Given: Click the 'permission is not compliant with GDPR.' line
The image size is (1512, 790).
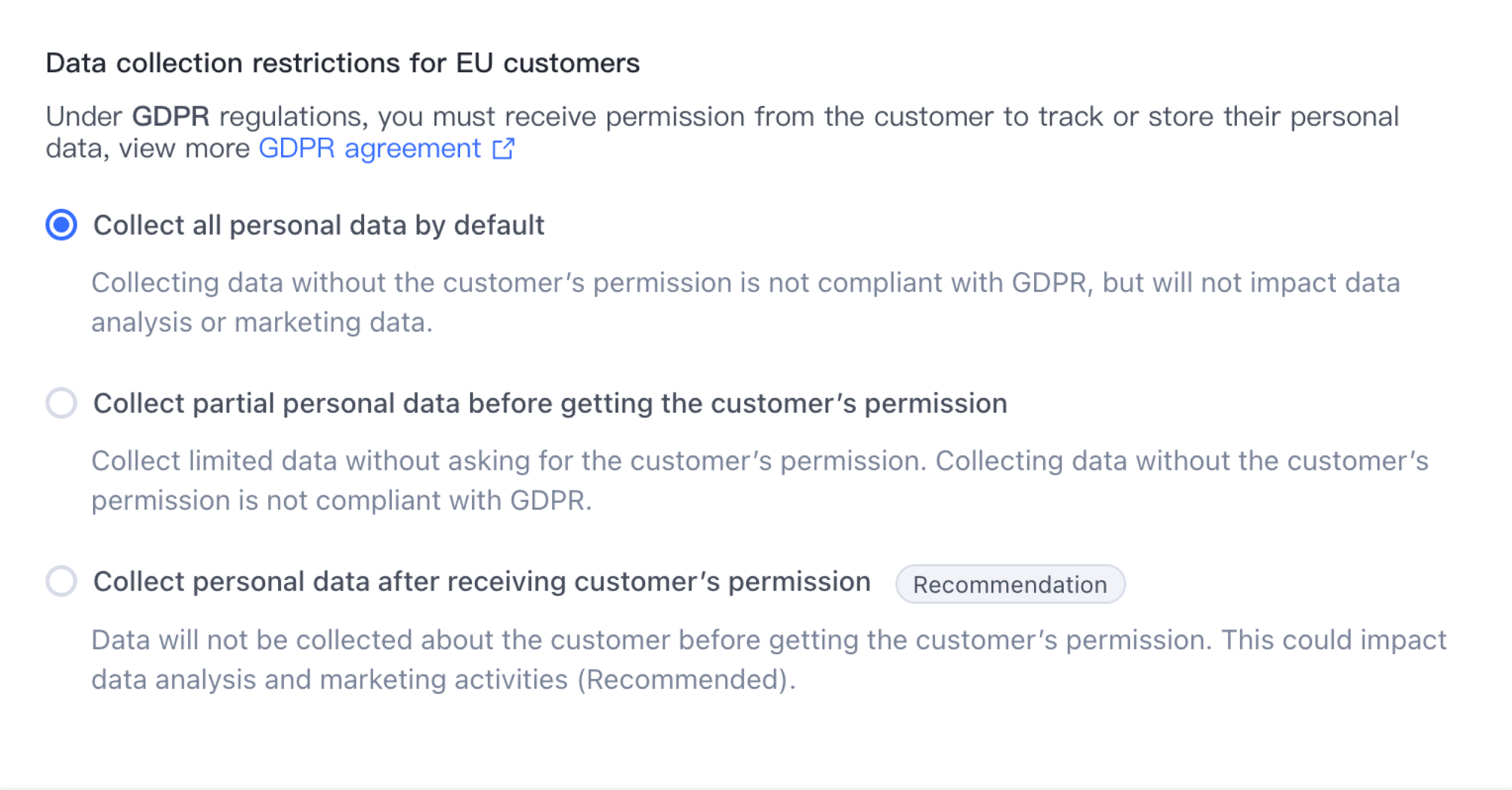Looking at the screenshot, I should [342, 501].
